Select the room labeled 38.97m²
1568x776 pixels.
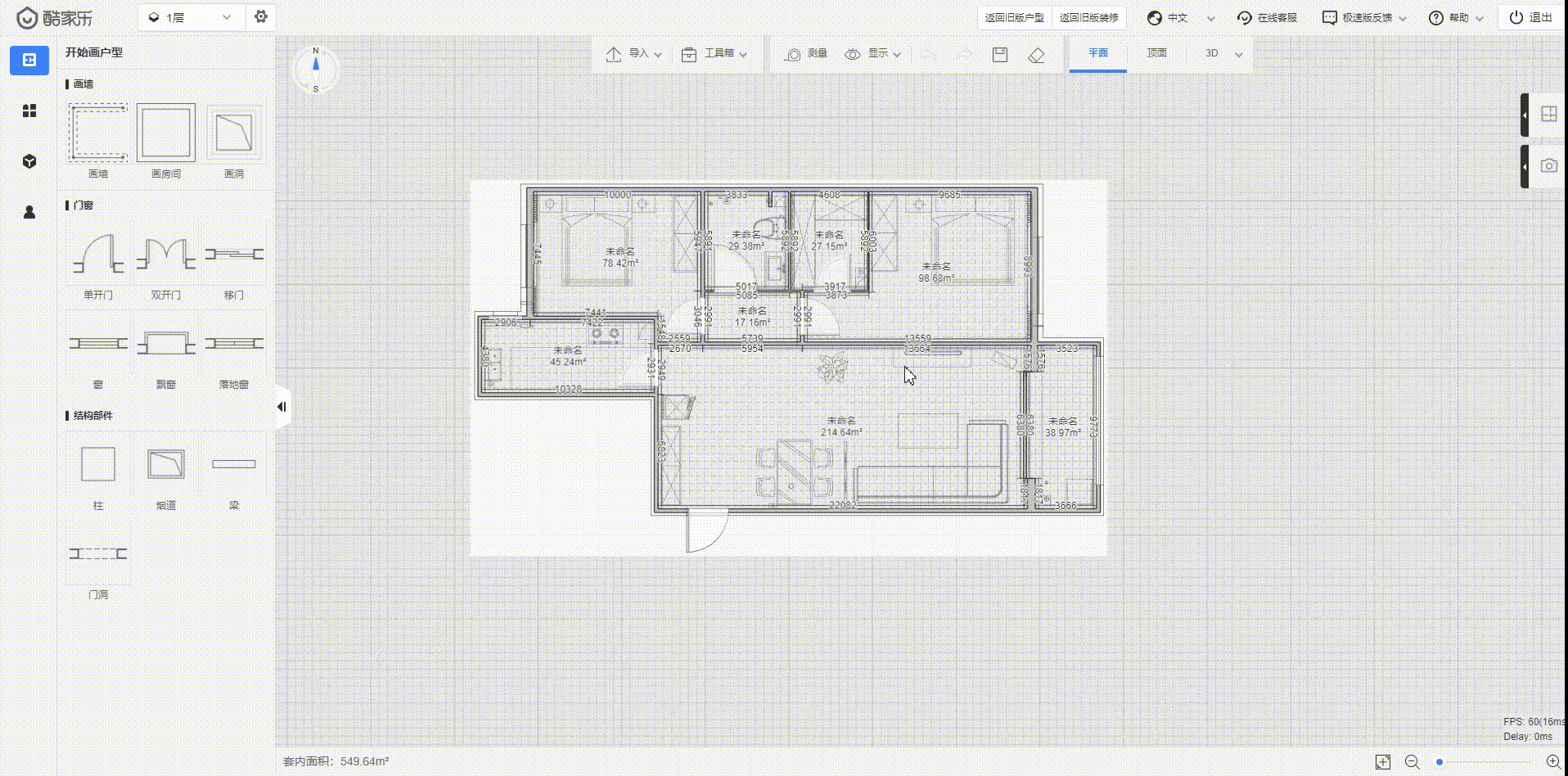(1062, 426)
